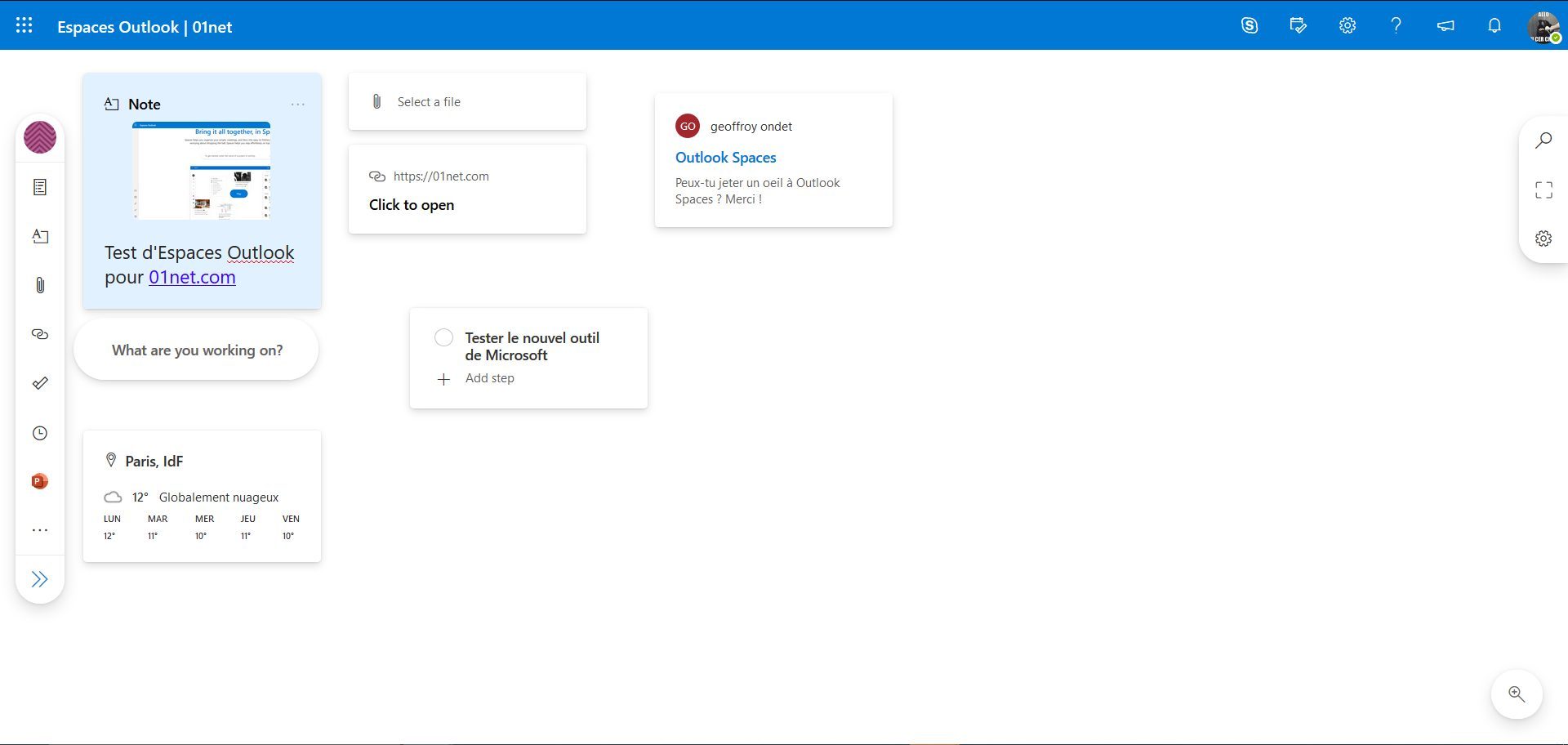Viewport: 1568px width, 745px height.
Task: Click the zoom button at bottom right
Action: coord(1517,694)
